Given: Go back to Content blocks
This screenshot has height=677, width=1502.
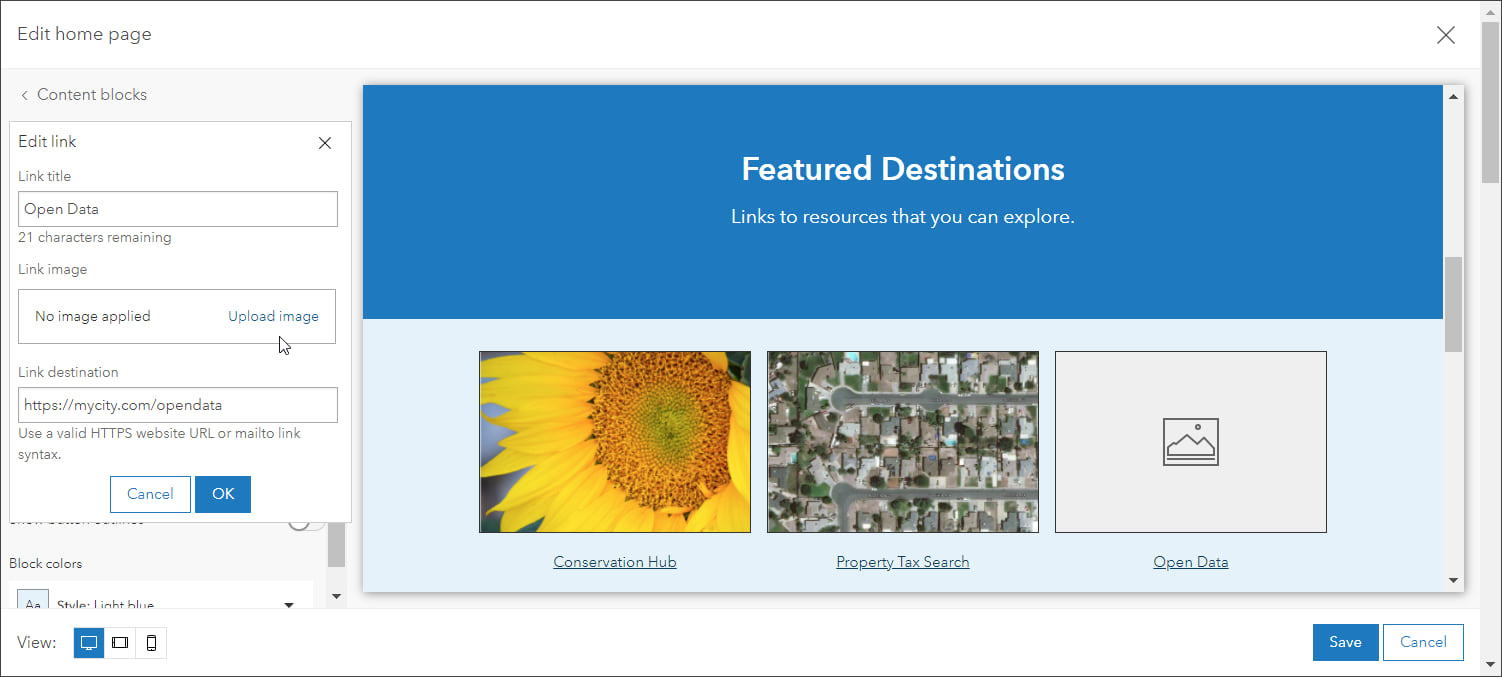Looking at the screenshot, I should point(83,95).
